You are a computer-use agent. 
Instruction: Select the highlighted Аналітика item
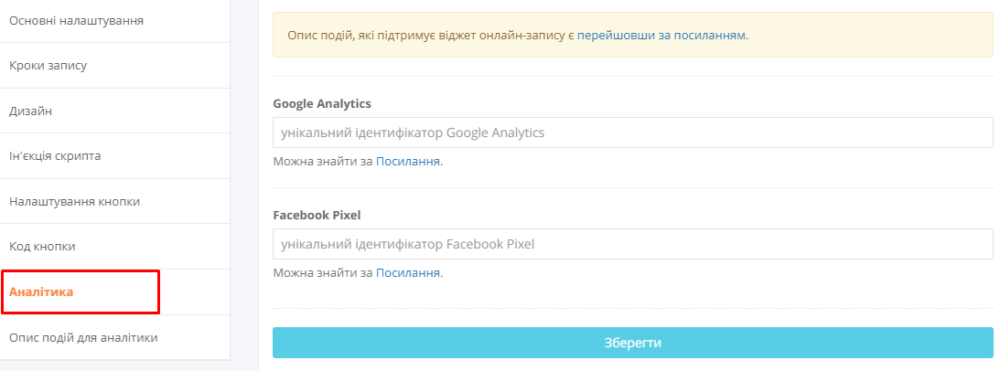(80, 292)
